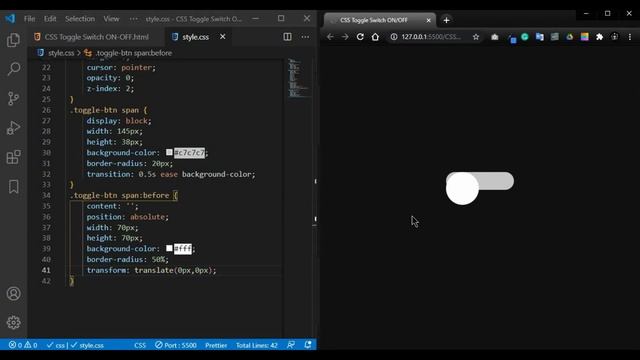Open the Run and Debug view
The height and width of the screenshot is (360, 640).
13,128
